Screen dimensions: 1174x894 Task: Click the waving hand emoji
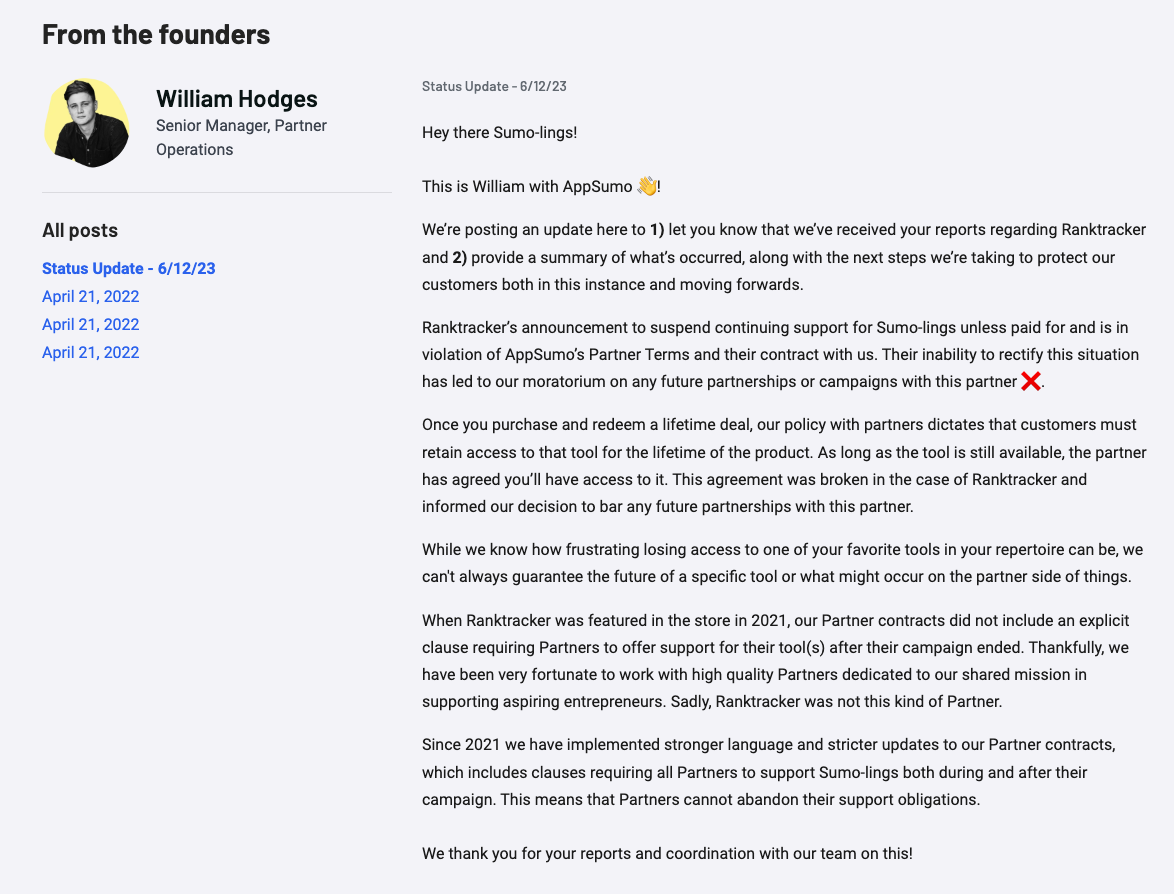(647, 186)
